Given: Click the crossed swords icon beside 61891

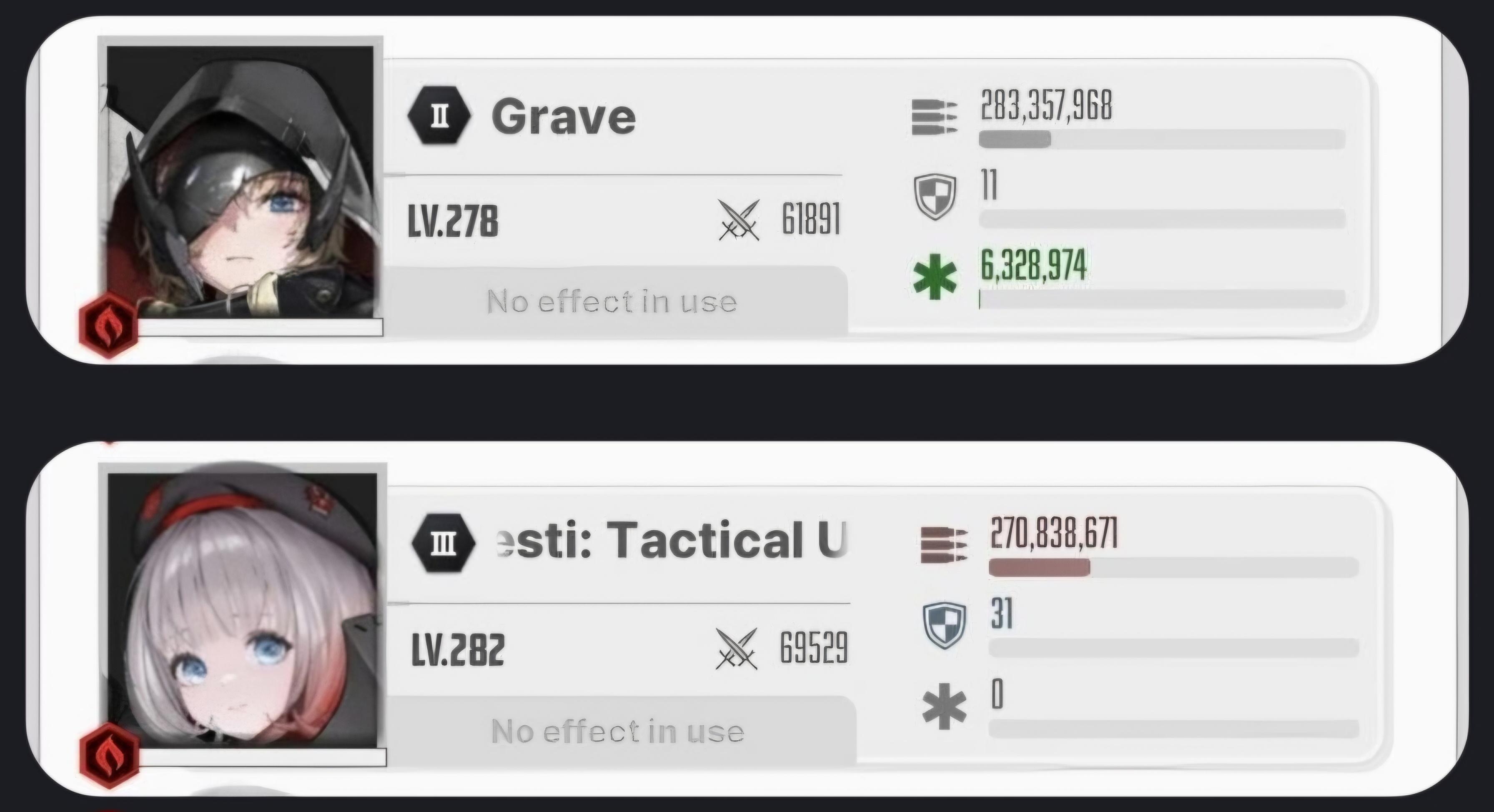Looking at the screenshot, I should pyautogui.click(x=739, y=220).
